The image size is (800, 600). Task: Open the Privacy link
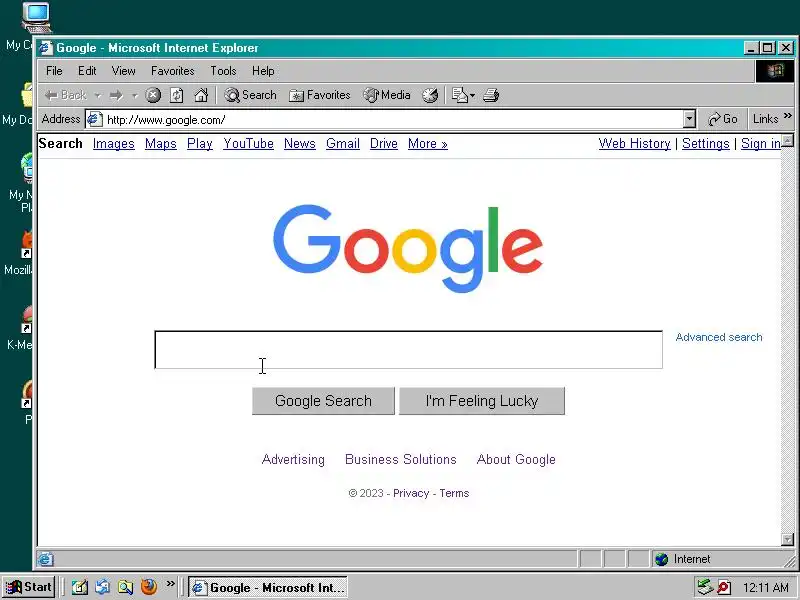[x=411, y=493]
